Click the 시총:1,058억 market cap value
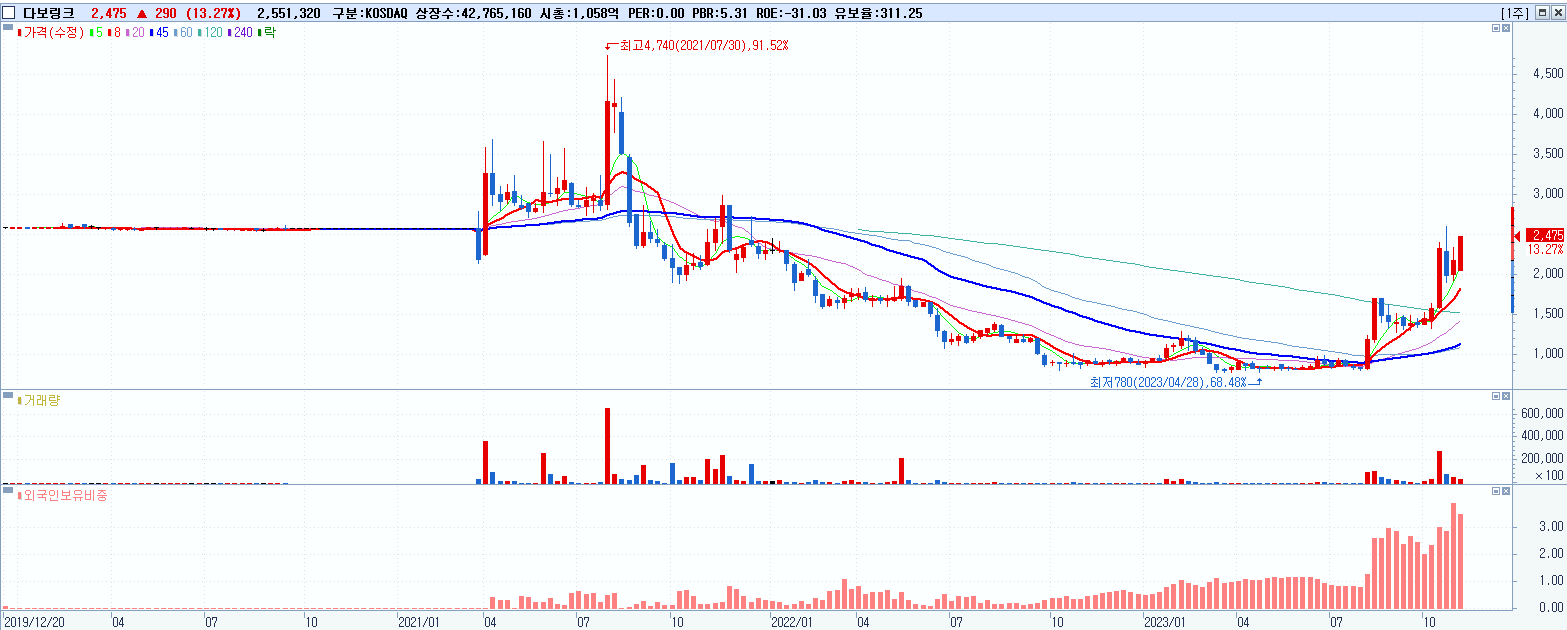The width and height of the screenshot is (1567, 630). 578,13
